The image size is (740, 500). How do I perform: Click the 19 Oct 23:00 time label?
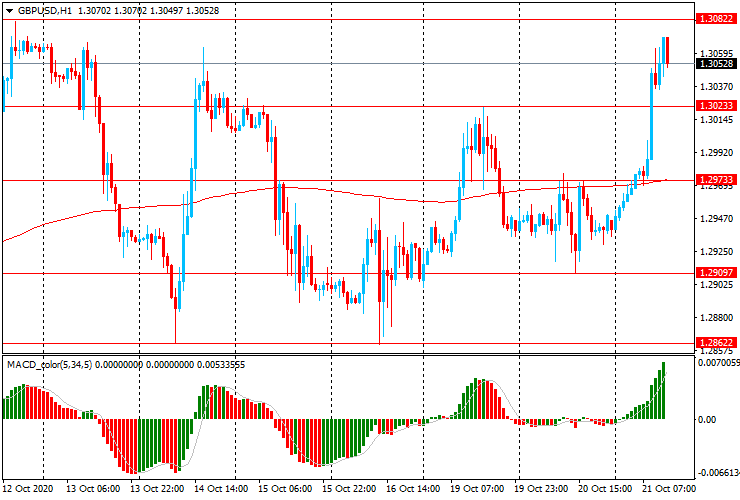(x=541, y=489)
